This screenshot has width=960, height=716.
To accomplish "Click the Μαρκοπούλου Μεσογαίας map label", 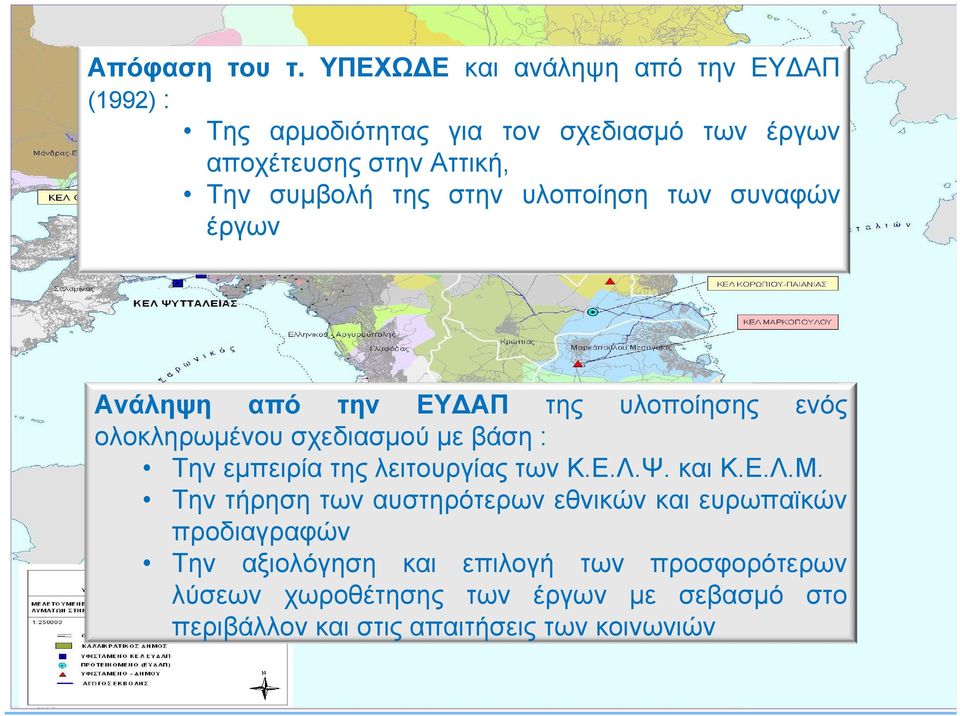I will pos(620,347).
